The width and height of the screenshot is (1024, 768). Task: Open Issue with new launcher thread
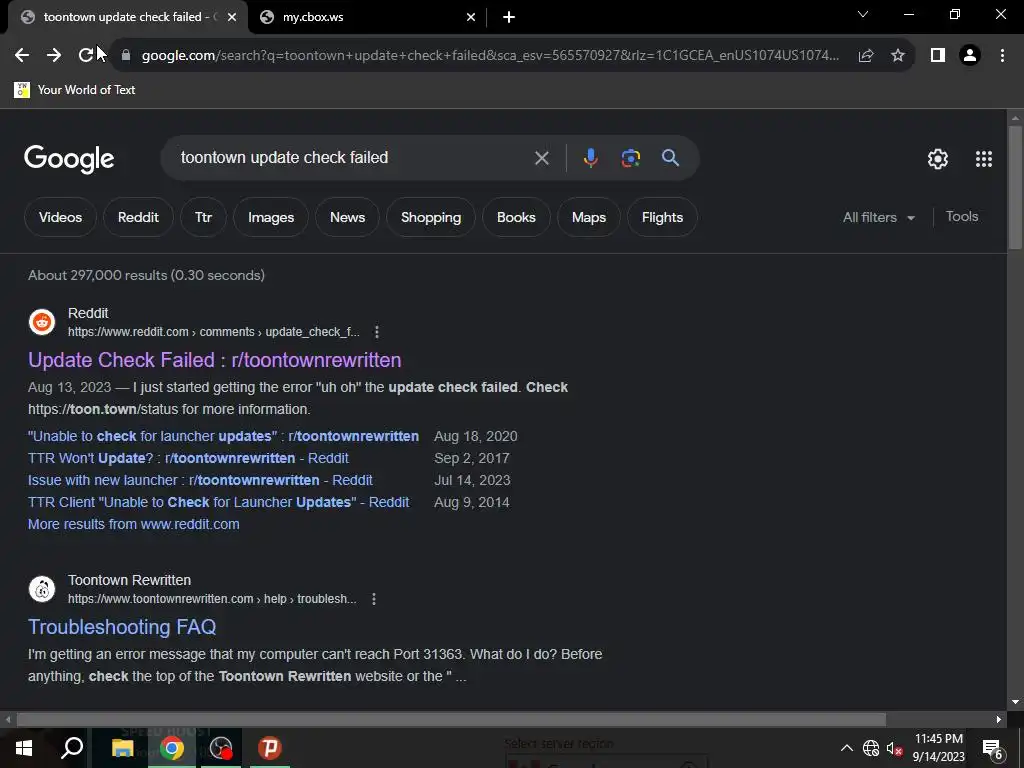pos(200,480)
